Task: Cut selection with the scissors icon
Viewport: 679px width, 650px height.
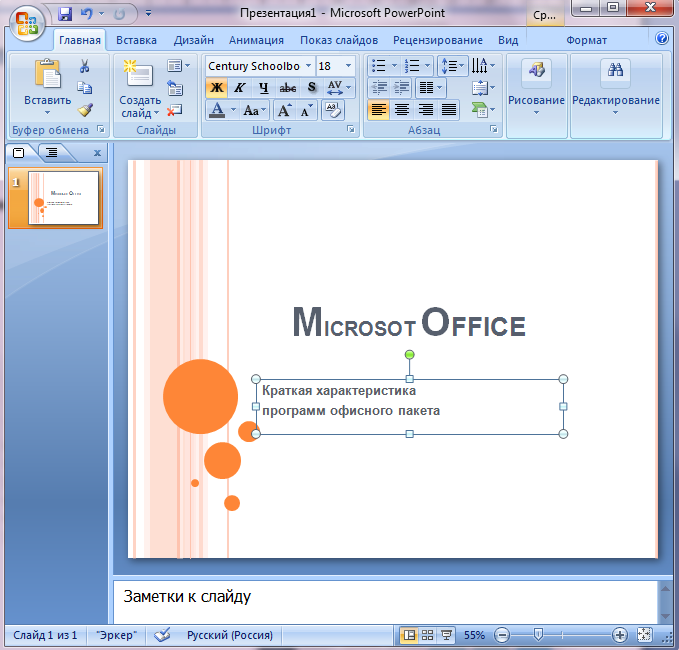Action: pos(84,66)
